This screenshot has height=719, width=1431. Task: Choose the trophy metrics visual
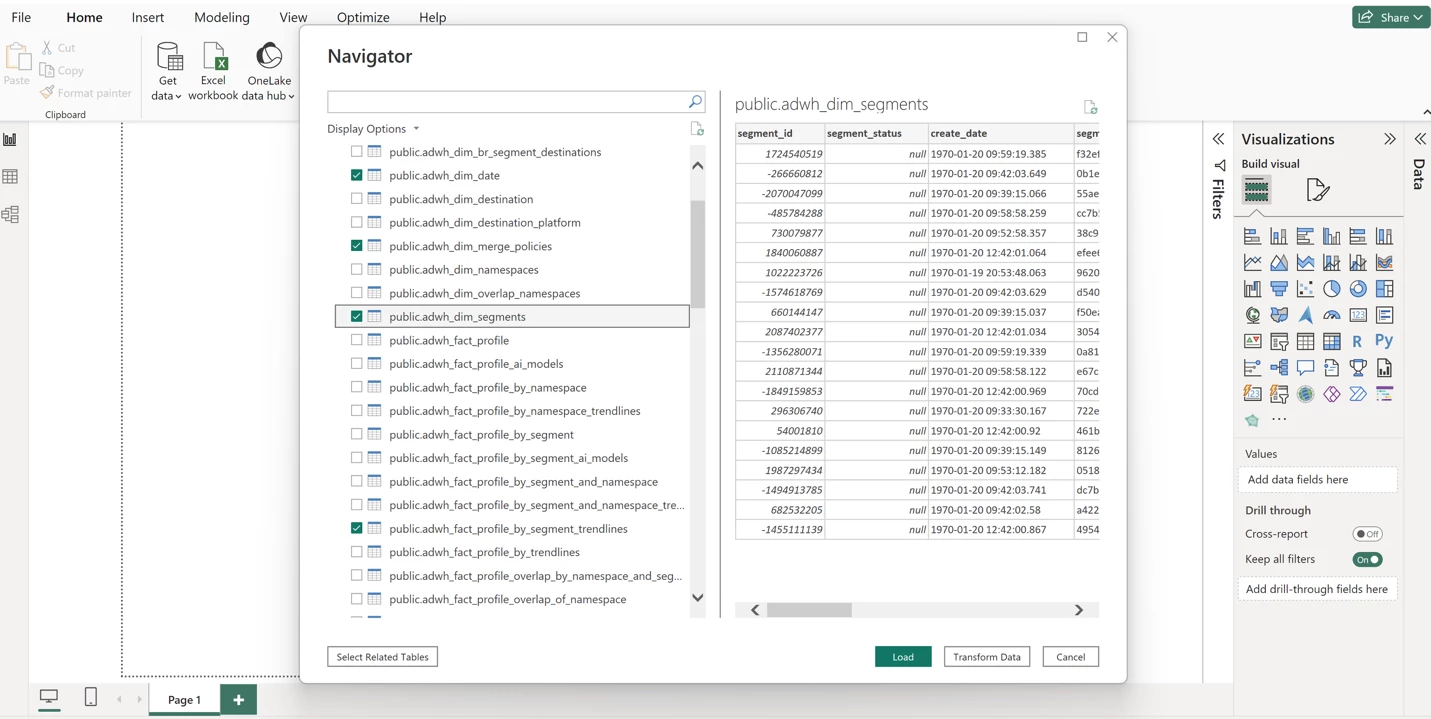[x=1358, y=368]
